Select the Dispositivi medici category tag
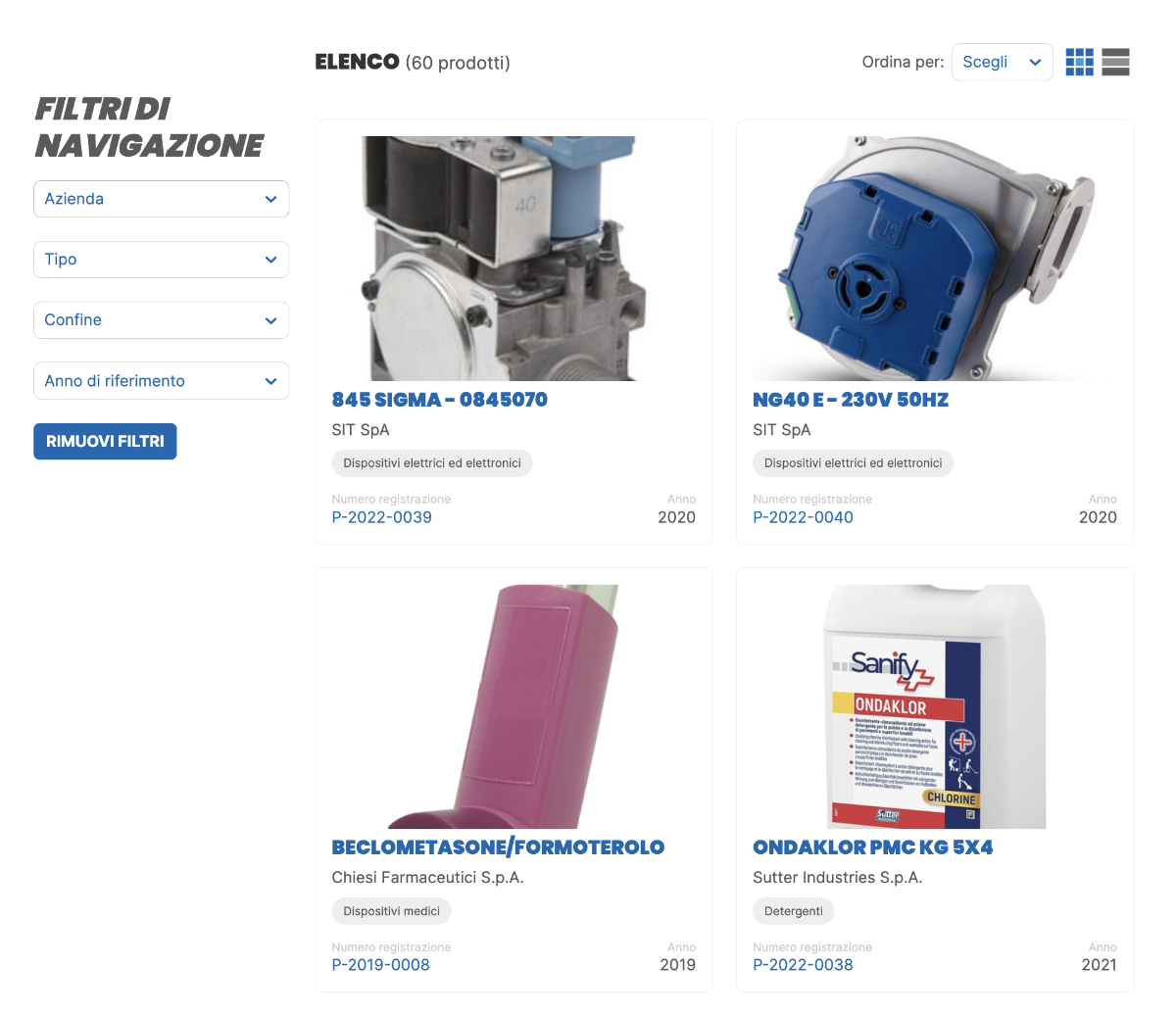Image resolution: width=1176 pixels, height=1015 pixels. point(392,911)
